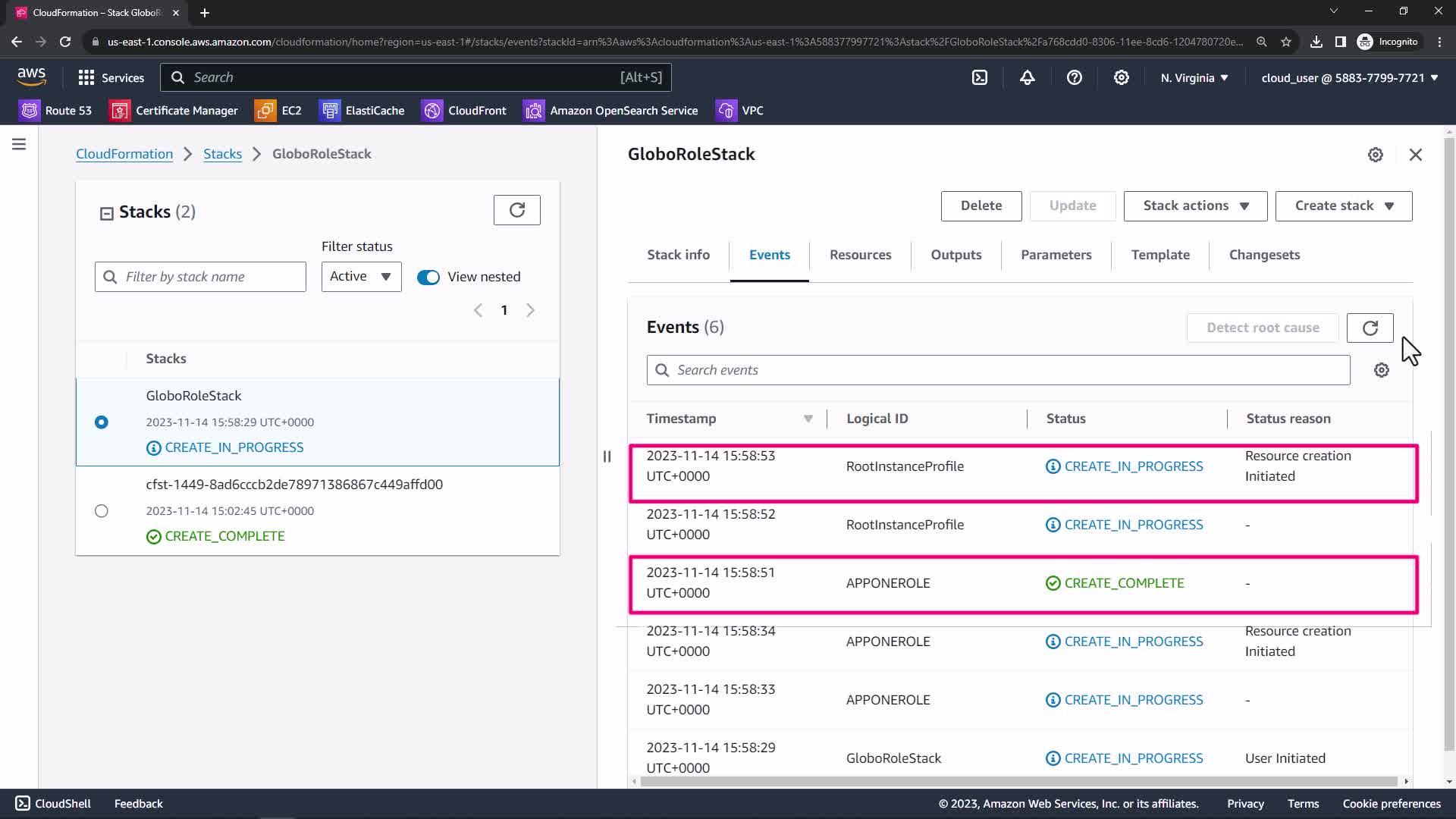Open the CloudShell icon in top navbar
The width and height of the screenshot is (1456, 819).
coord(980,77)
